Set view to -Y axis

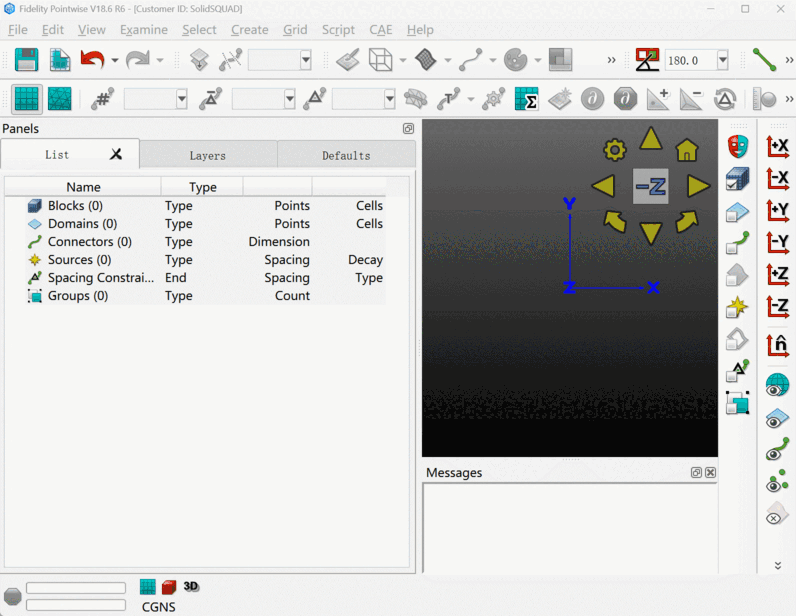pos(778,243)
